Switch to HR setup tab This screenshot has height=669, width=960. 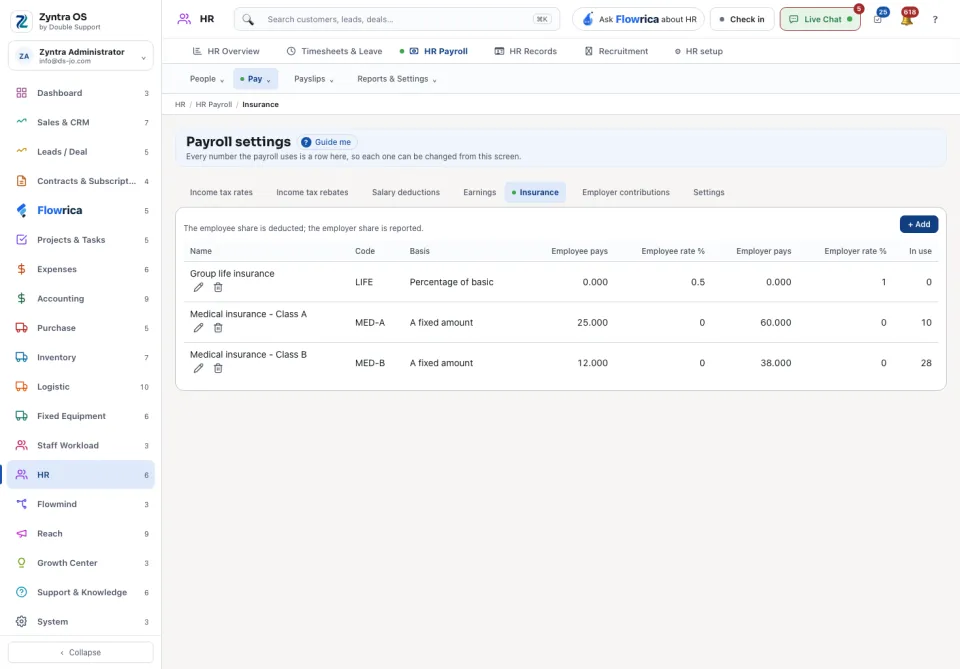point(699,51)
